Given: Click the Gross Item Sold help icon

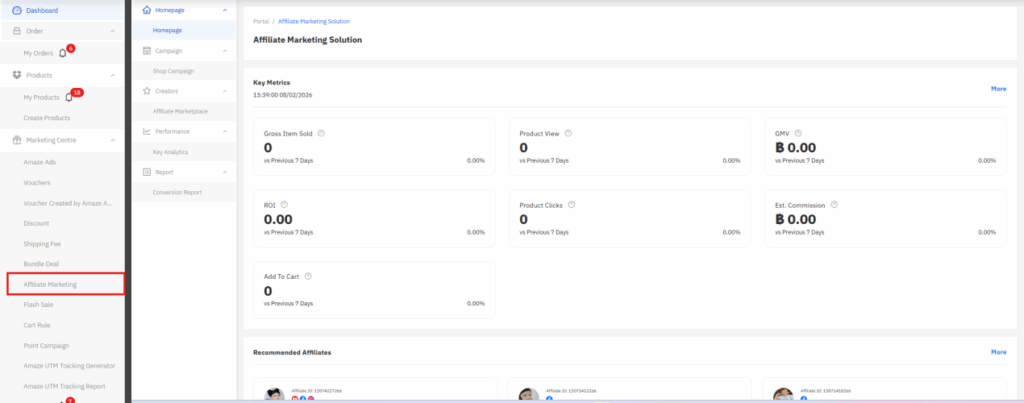Looking at the screenshot, I should [x=319, y=133].
